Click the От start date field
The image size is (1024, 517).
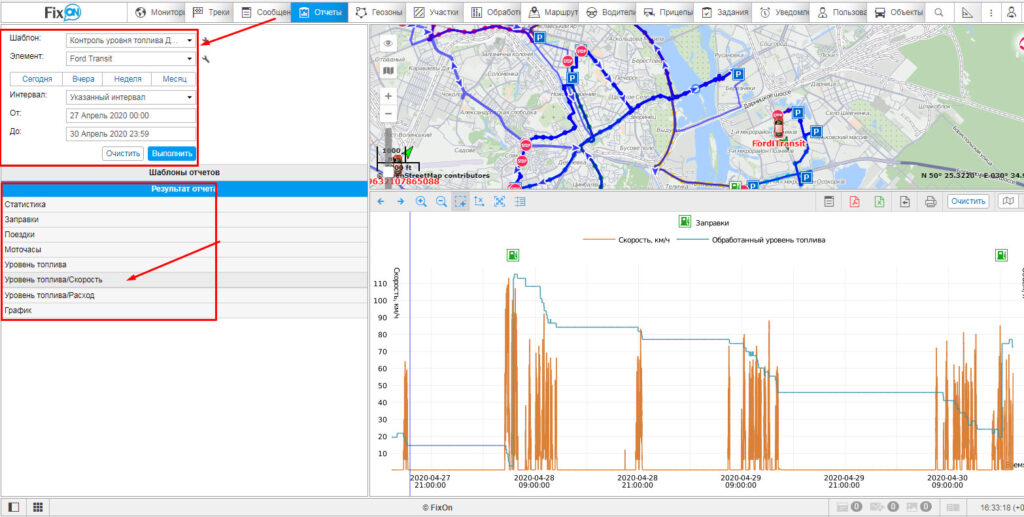(x=130, y=115)
